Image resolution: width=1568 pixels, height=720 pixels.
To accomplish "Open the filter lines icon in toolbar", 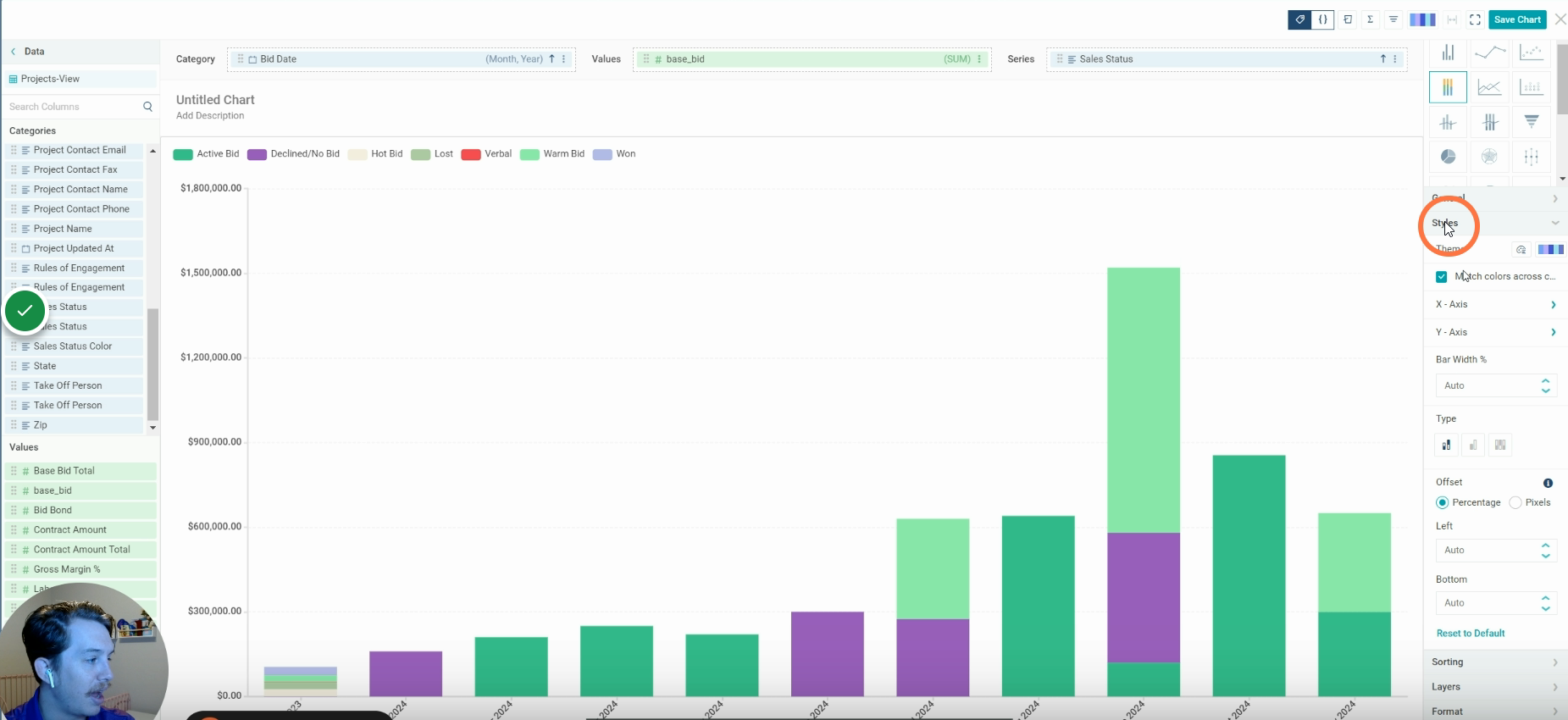I will 1393,19.
